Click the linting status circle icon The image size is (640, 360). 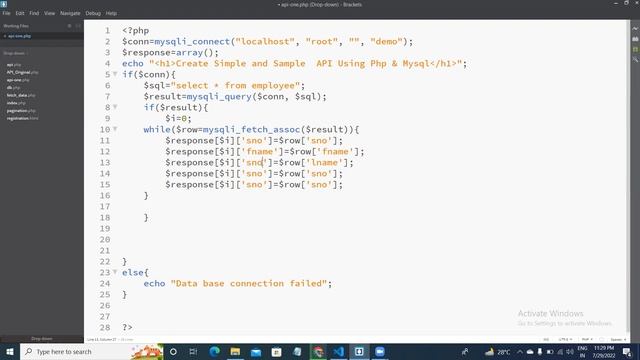click(602, 340)
